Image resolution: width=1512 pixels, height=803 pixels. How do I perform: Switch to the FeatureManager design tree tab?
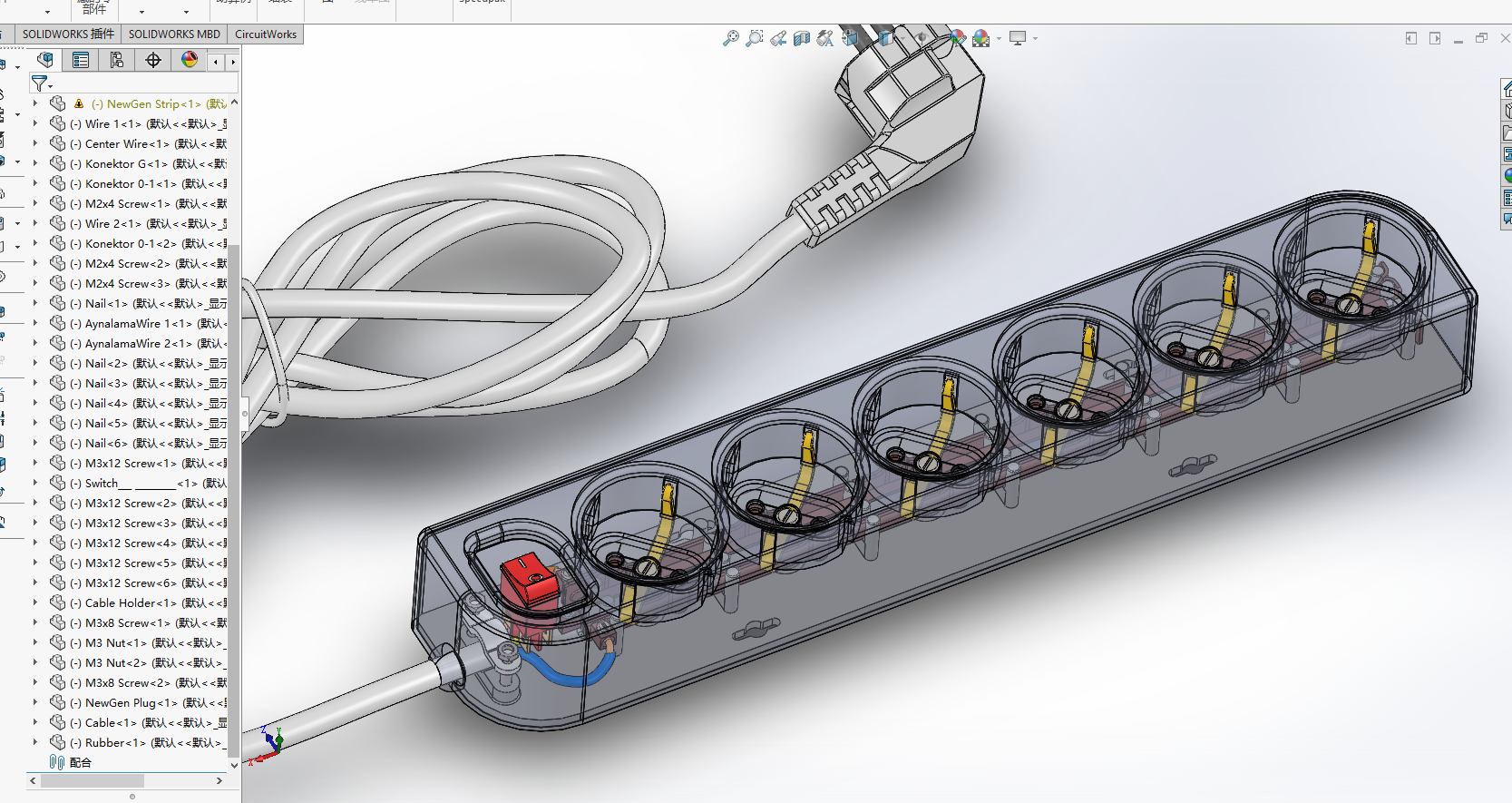(44, 60)
